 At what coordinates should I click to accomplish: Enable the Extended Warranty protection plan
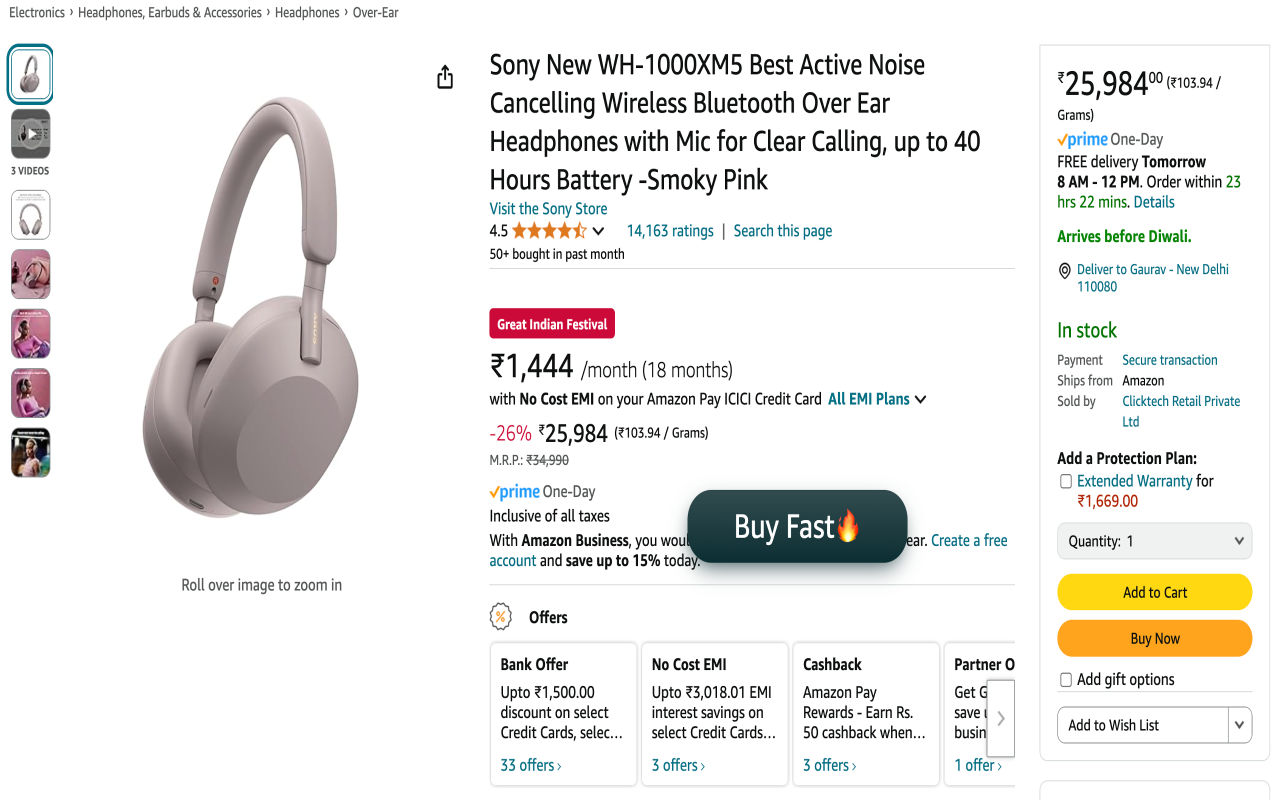1066,481
